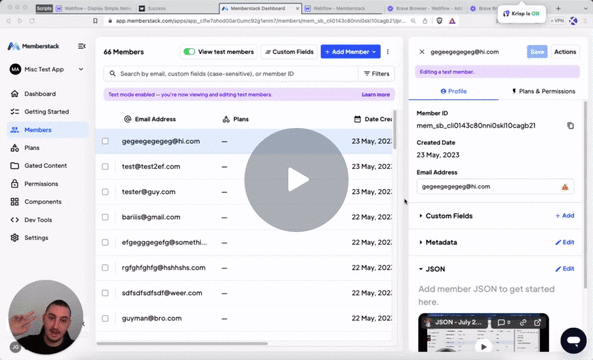This screenshot has width=593, height=360.
Task: Click the Memberstack logo
Action: tap(33, 46)
